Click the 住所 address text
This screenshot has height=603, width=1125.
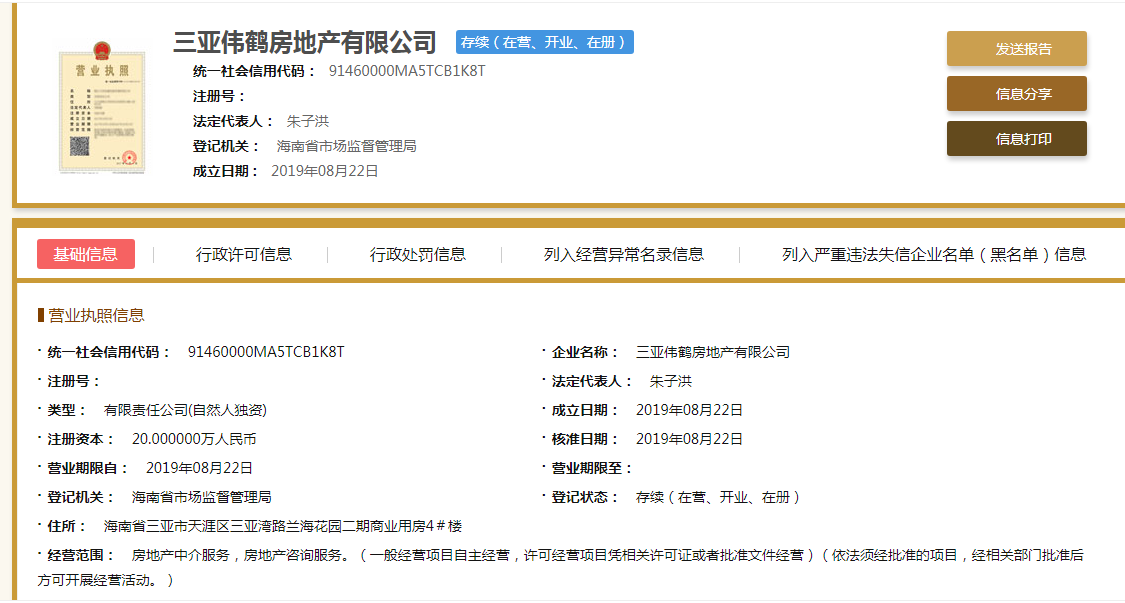[283, 526]
